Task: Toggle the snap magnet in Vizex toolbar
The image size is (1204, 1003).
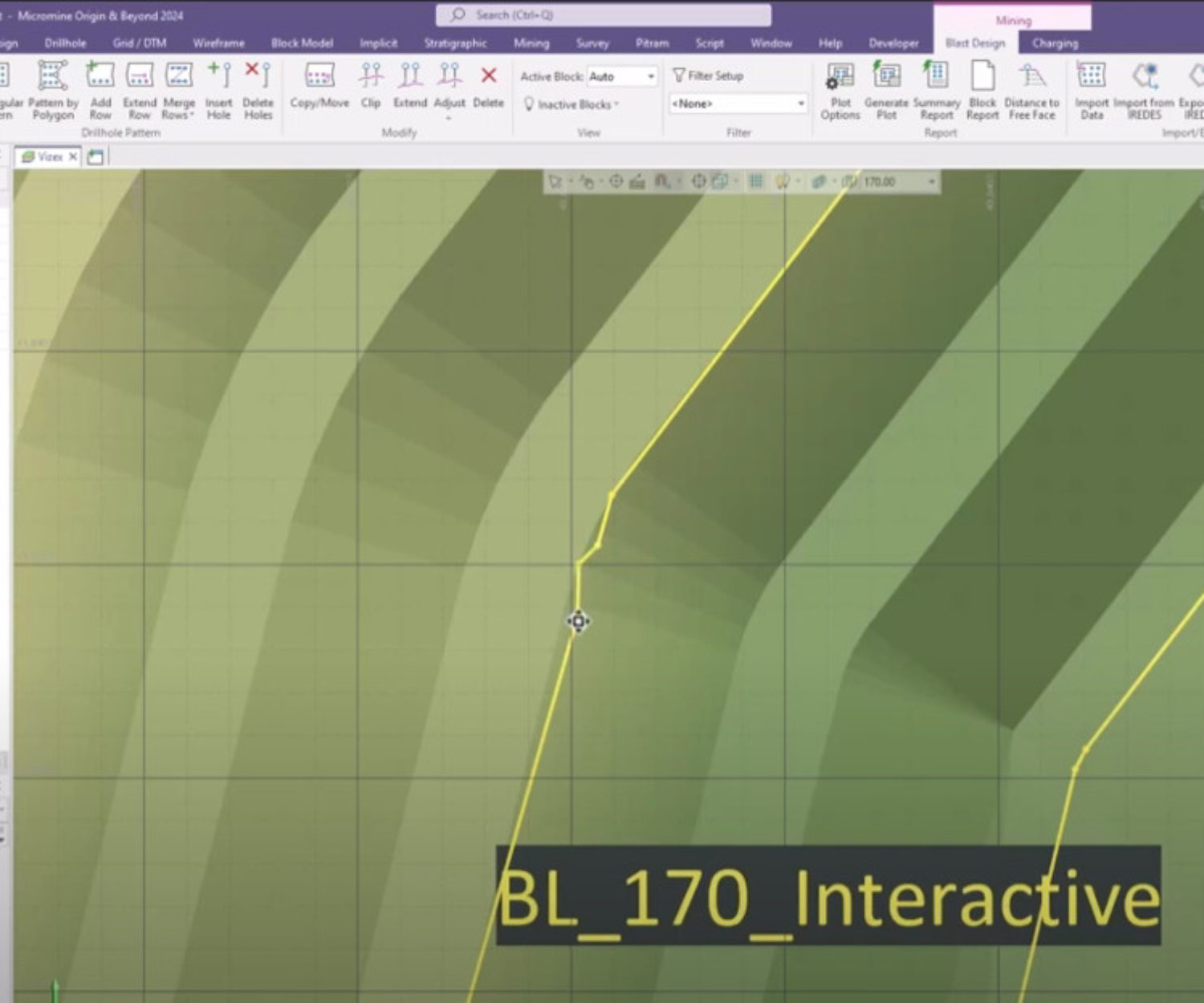Action: [x=661, y=182]
